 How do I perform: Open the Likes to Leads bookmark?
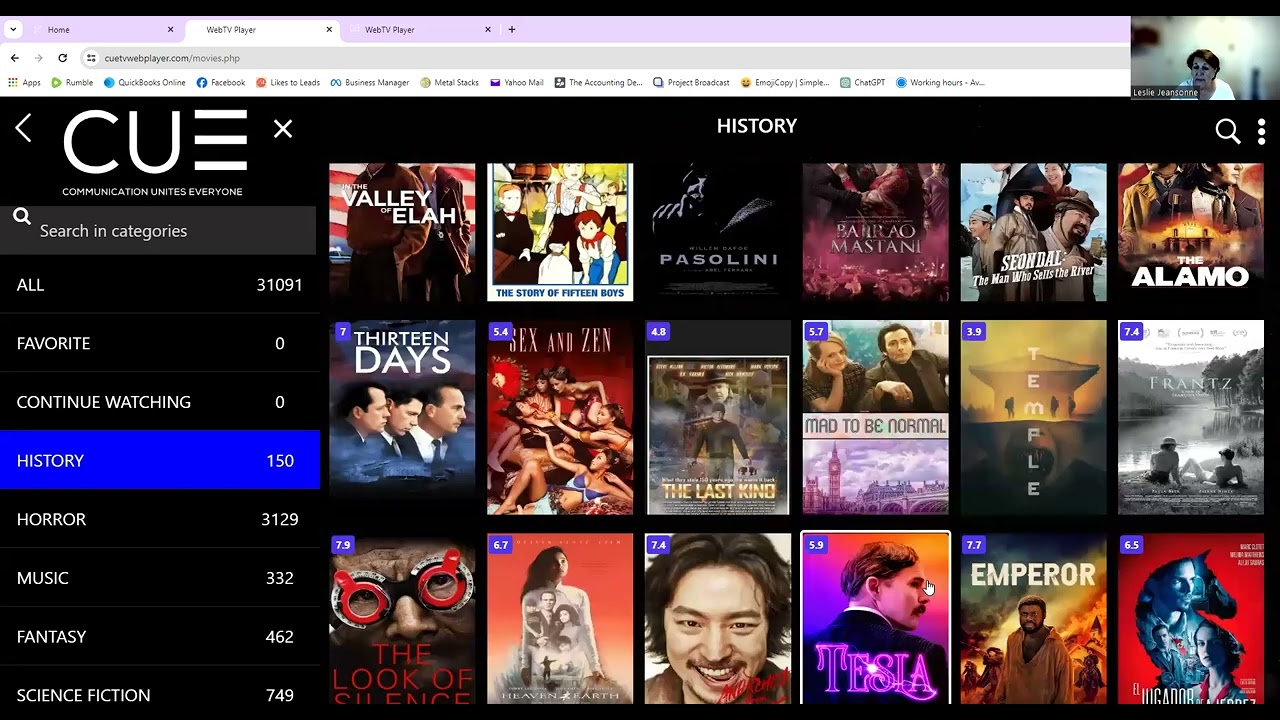pos(288,82)
